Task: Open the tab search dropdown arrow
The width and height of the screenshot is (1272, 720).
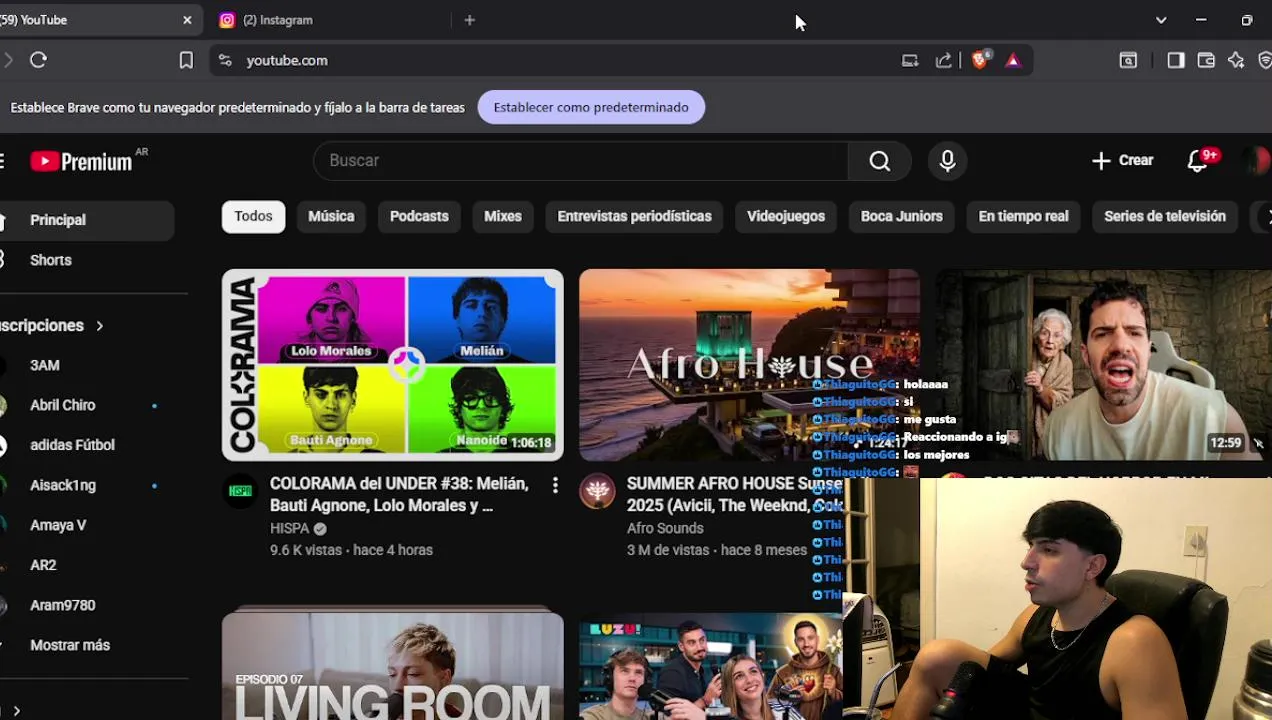Action: [1161, 20]
